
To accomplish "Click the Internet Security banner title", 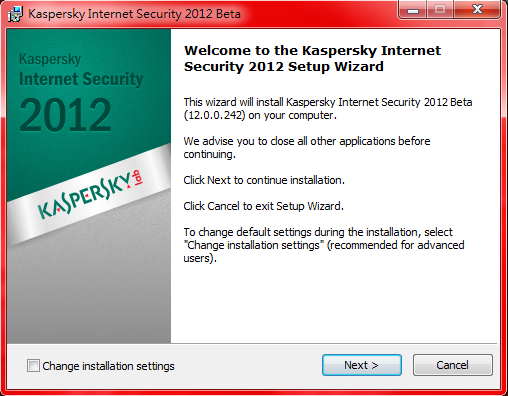I will click(x=81, y=79).
